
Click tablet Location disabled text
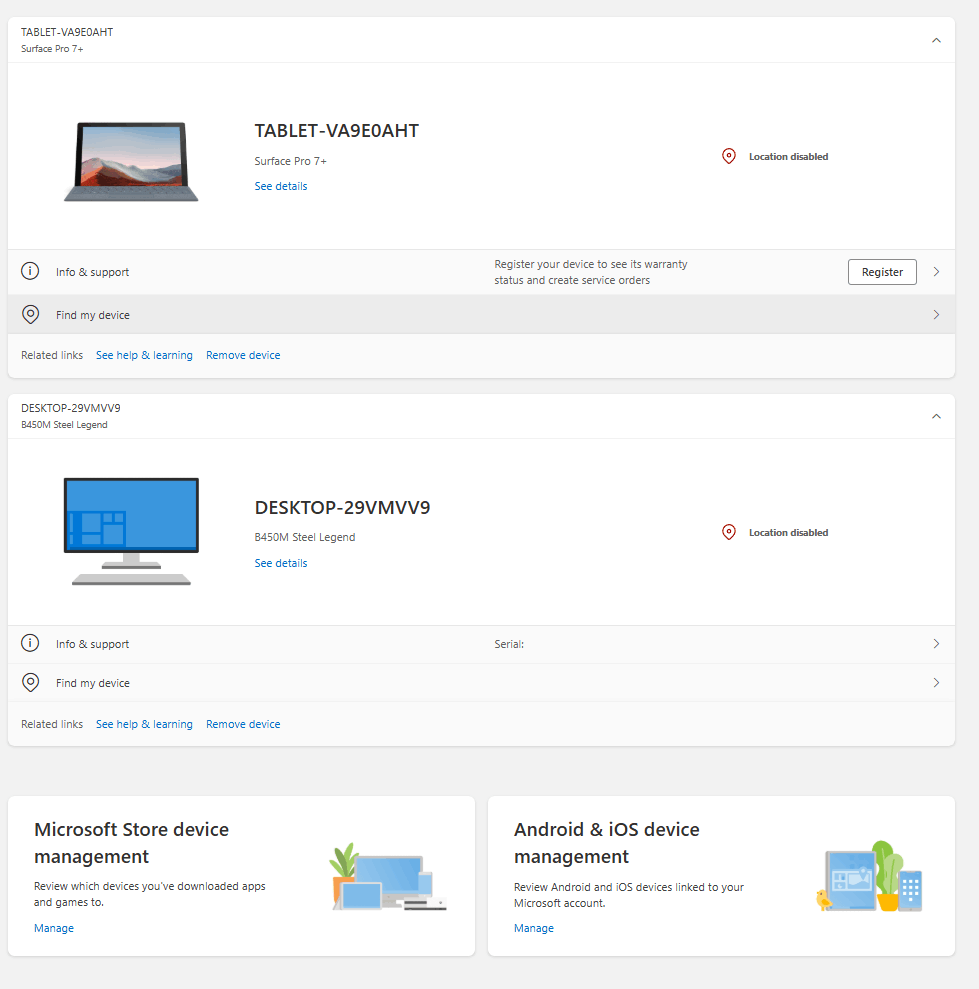point(788,156)
